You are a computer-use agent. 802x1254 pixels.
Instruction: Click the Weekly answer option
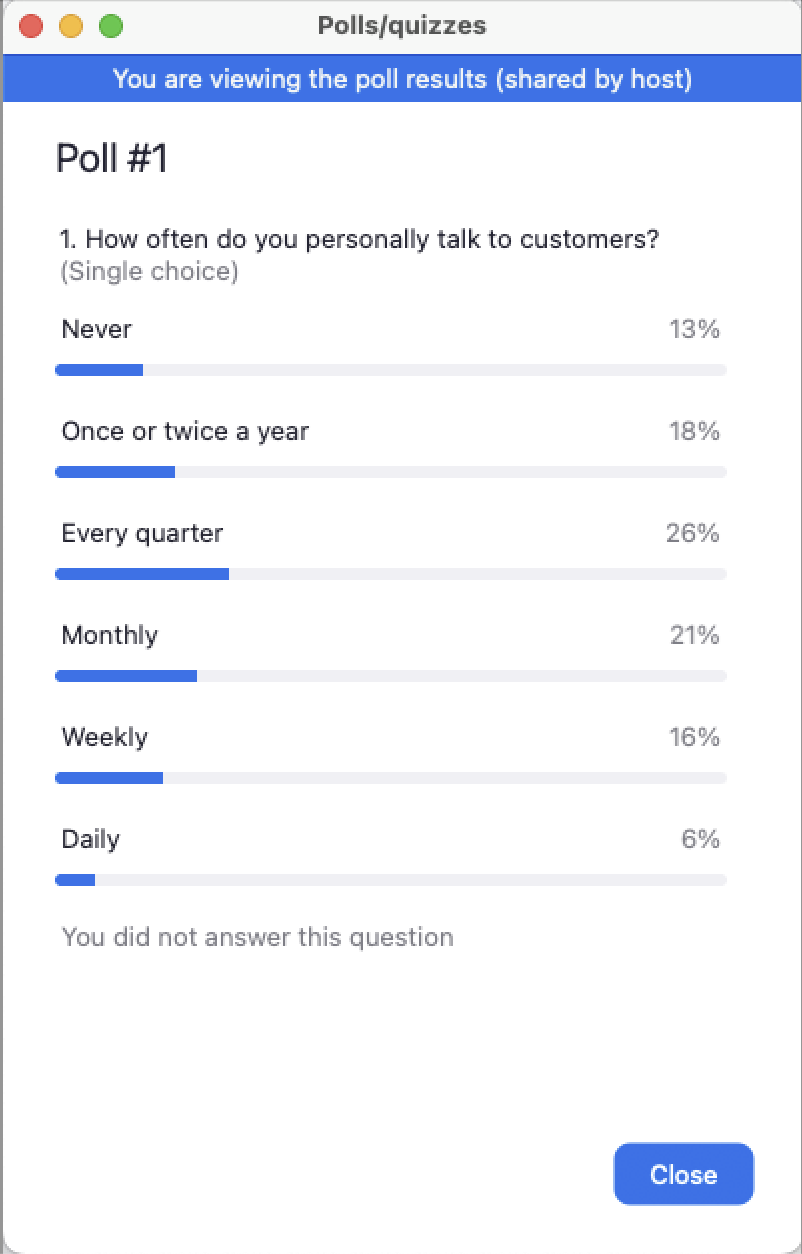[x=105, y=737]
